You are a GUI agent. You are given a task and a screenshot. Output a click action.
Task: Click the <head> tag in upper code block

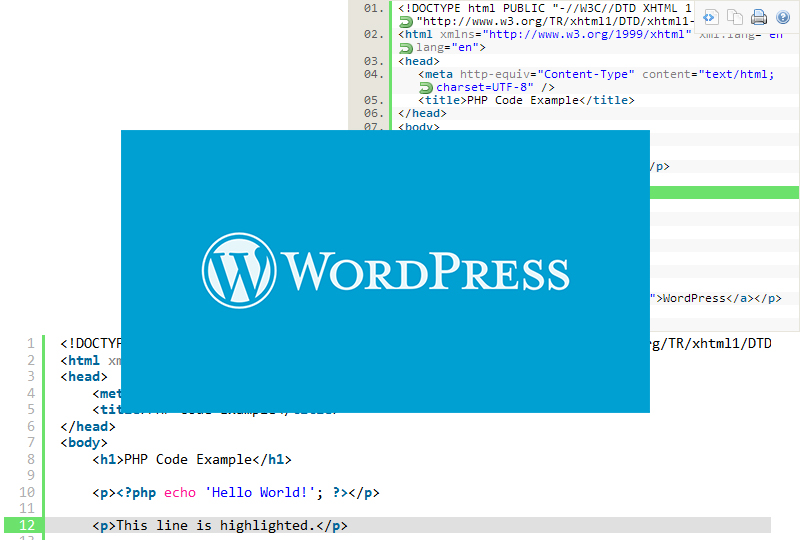[419, 61]
